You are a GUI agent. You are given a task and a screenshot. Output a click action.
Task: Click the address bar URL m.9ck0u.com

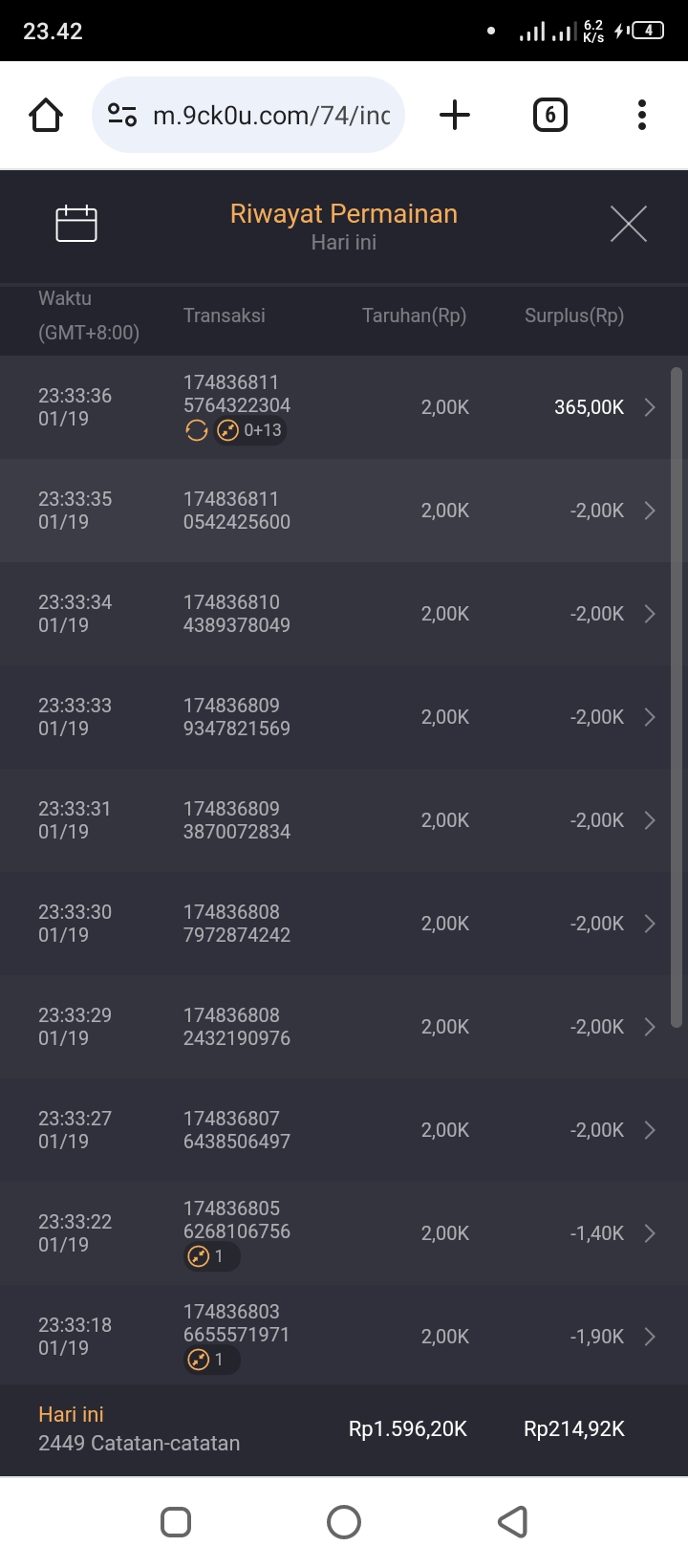271,116
